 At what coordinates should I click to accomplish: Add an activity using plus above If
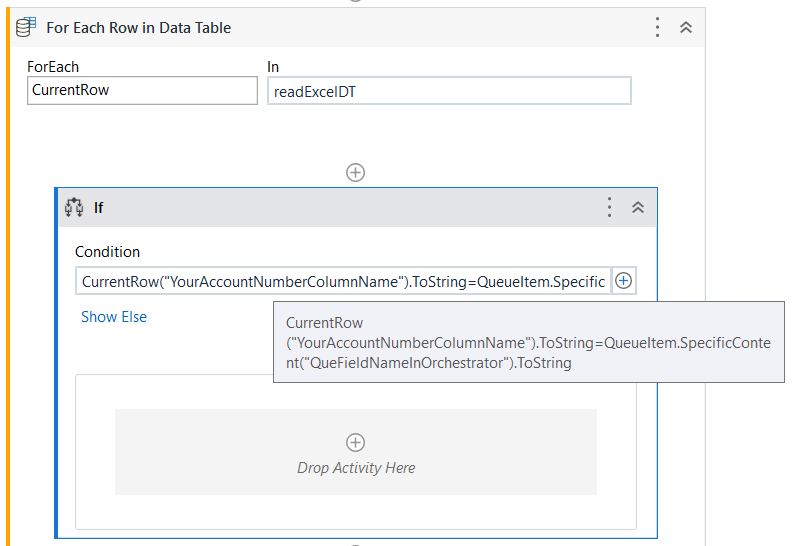(355, 172)
